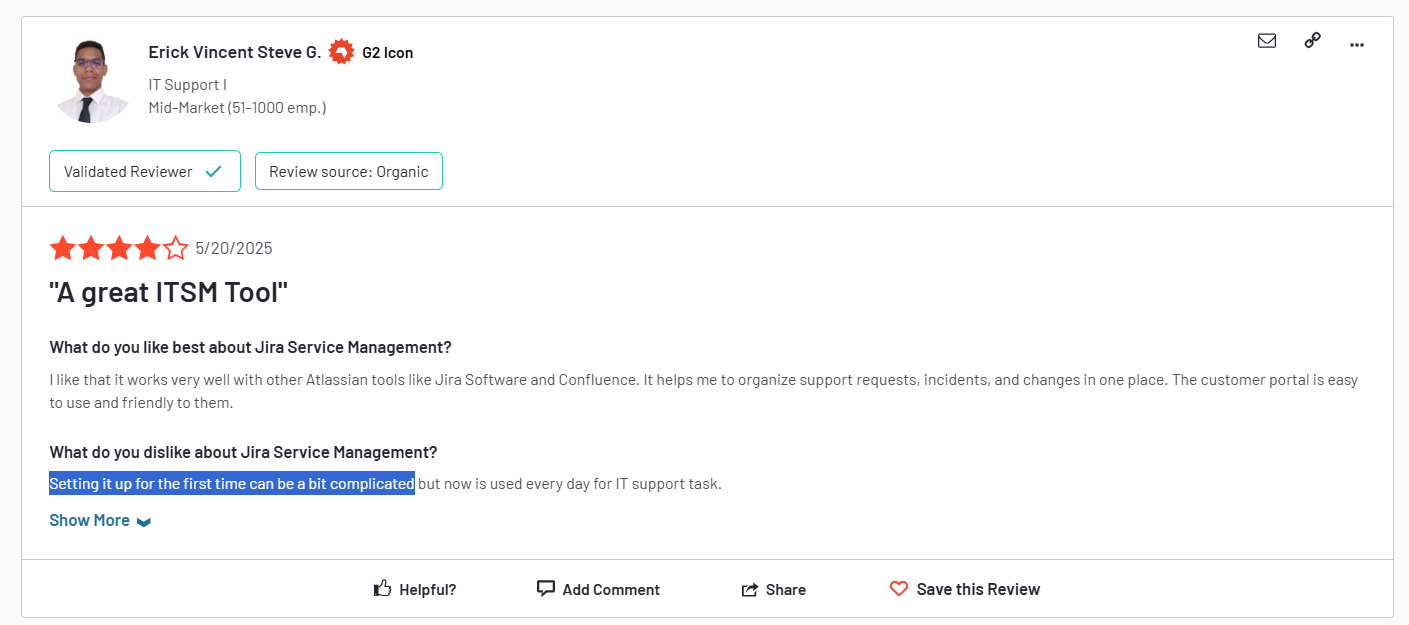Copy review link via chain icon

coord(1313,41)
